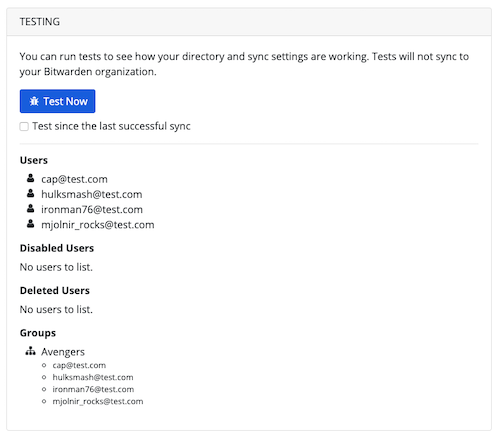Click cap@test.com under Avengers group
Screen dimensions: 500x439
[x=79, y=365]
